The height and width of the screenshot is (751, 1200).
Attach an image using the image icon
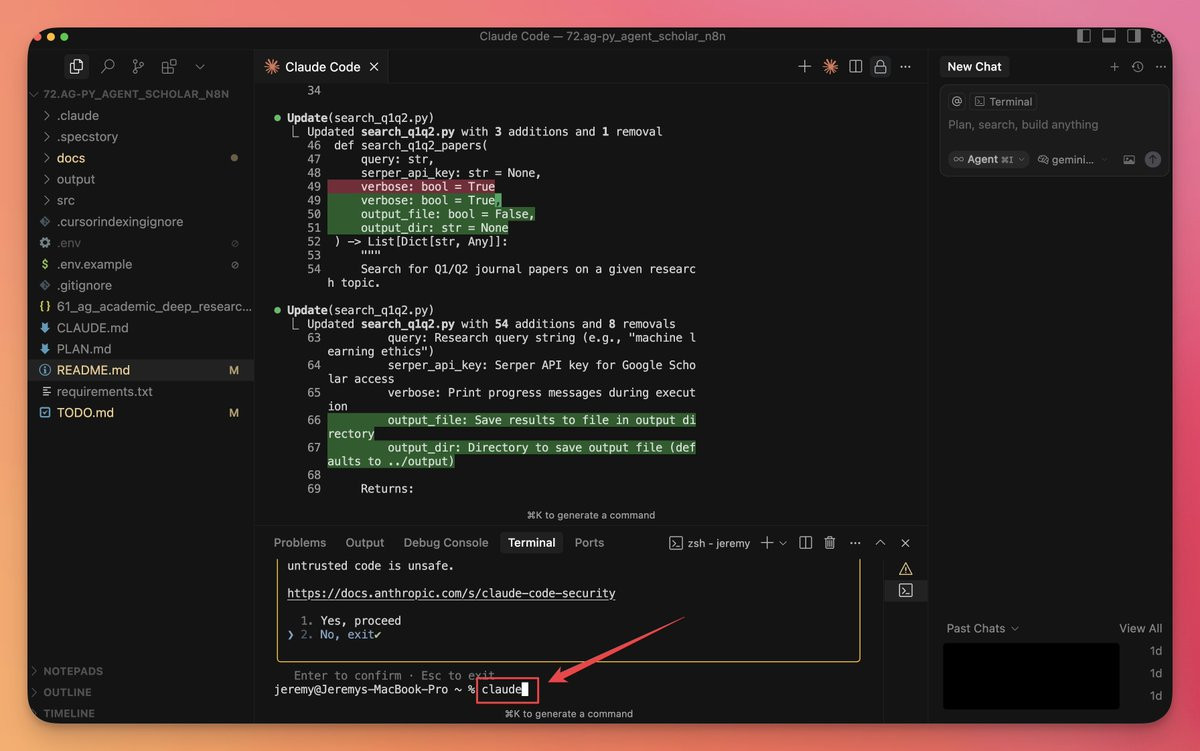[x=1129, y=159]
